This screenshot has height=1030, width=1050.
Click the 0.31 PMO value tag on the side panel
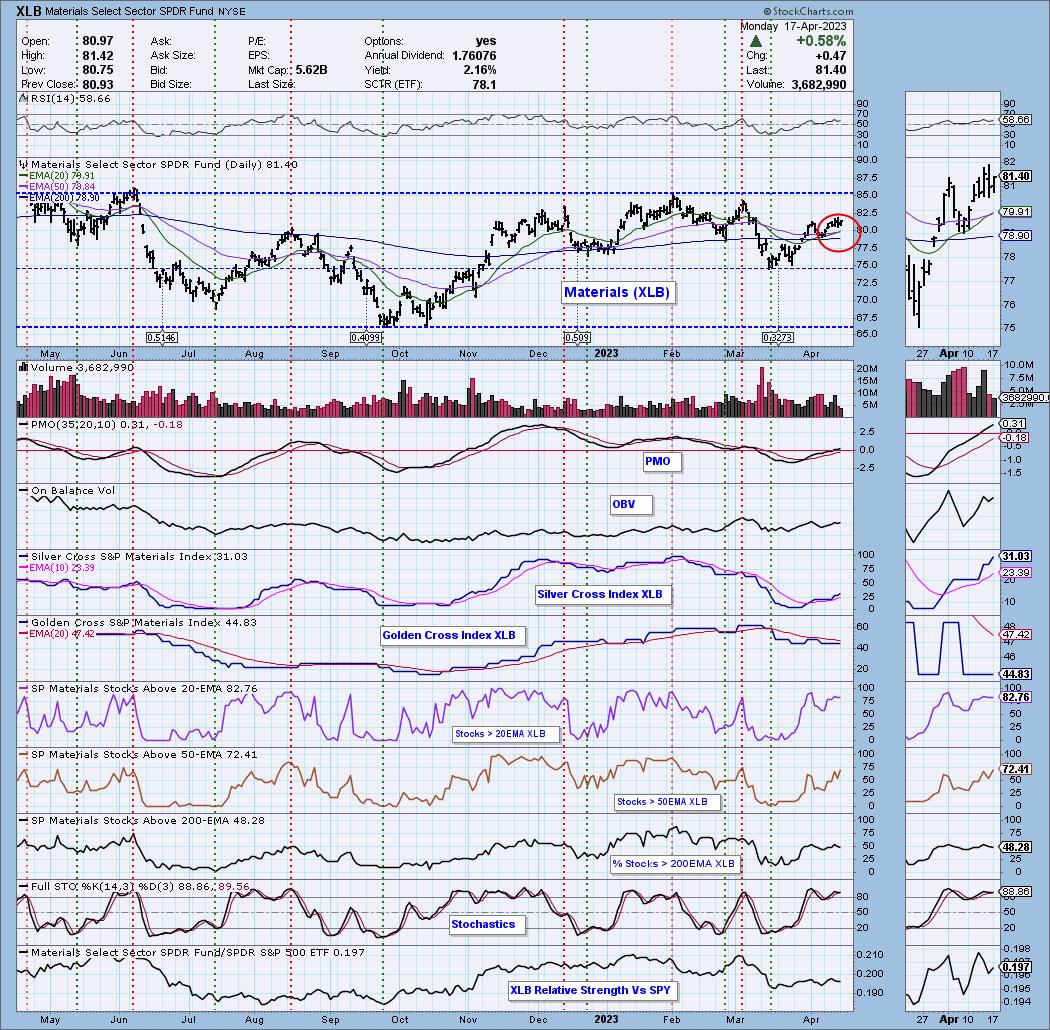click(1012, 424)
